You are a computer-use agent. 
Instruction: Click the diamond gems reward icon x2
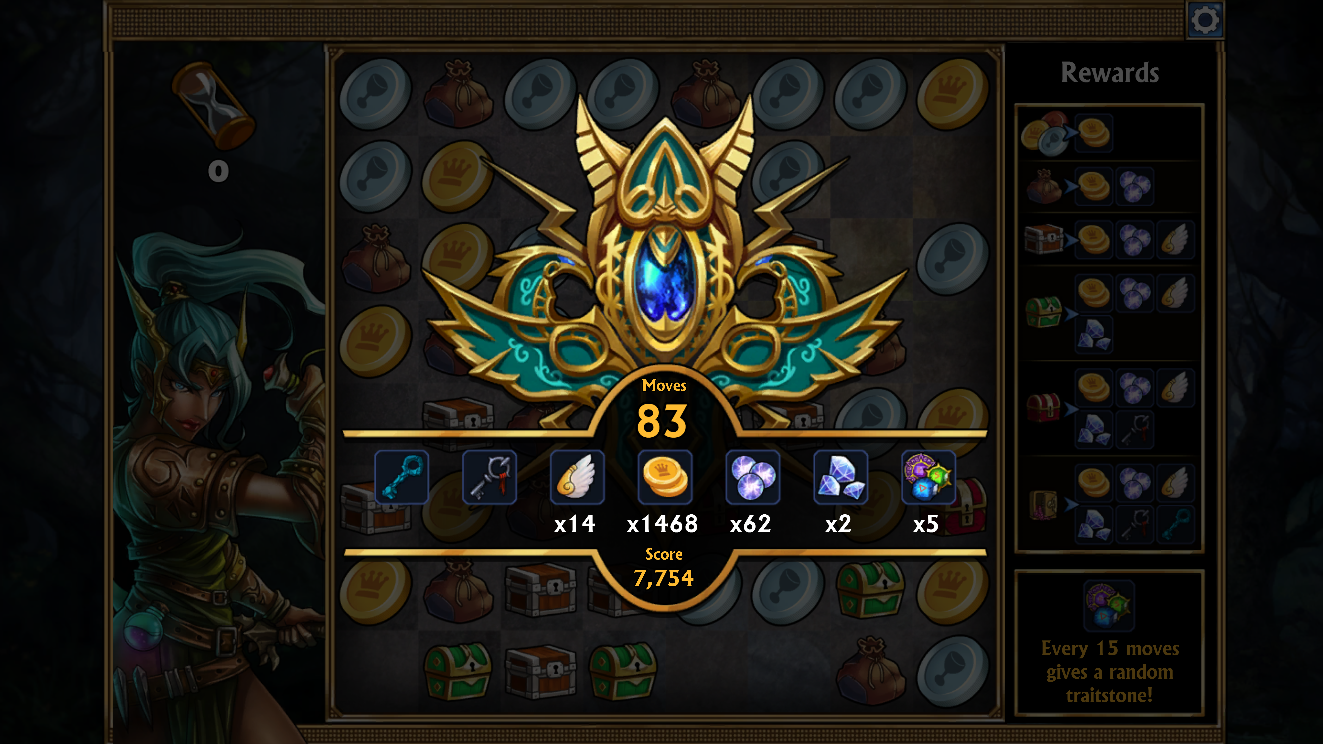coord(840,477)
